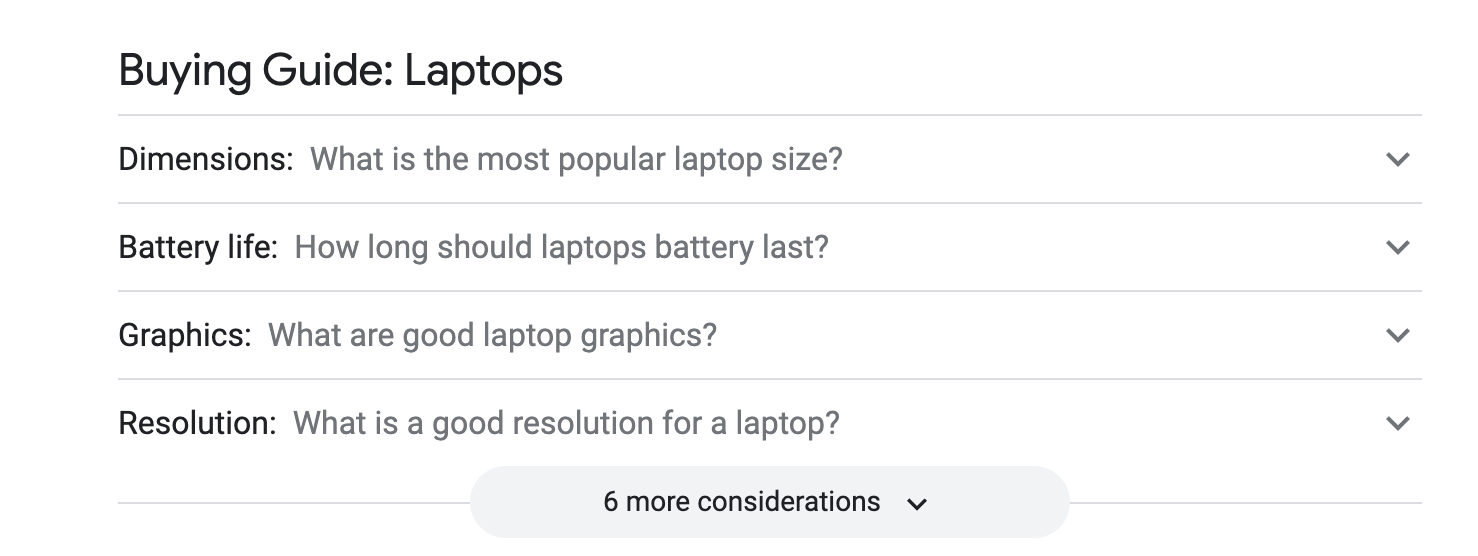The height and width of the screenshot is (556, 1478).
Task: Click chevron inside 6 more considerations
Action: pos(916,503)
